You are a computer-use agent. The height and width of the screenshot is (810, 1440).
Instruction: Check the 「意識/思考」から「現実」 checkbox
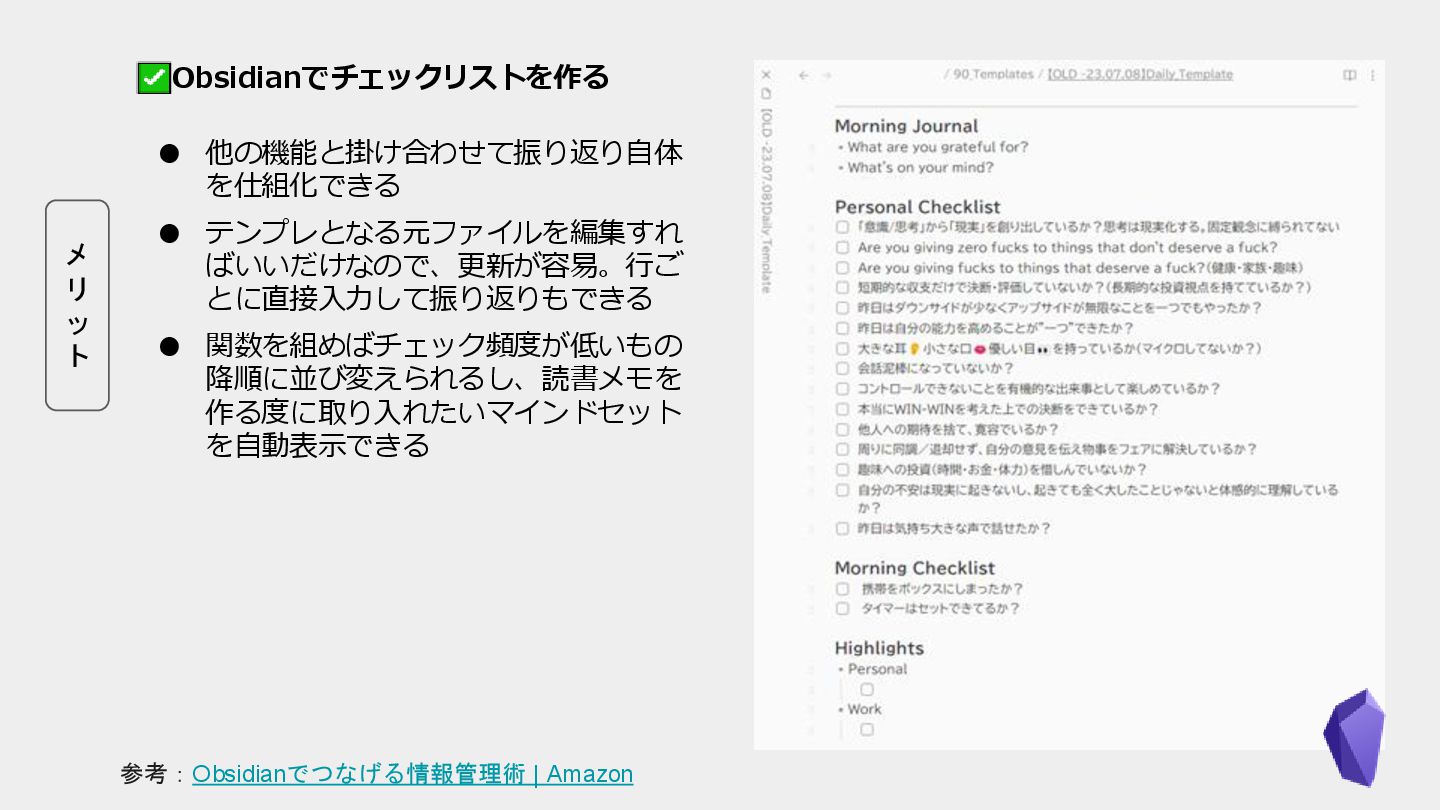[842, 228]
